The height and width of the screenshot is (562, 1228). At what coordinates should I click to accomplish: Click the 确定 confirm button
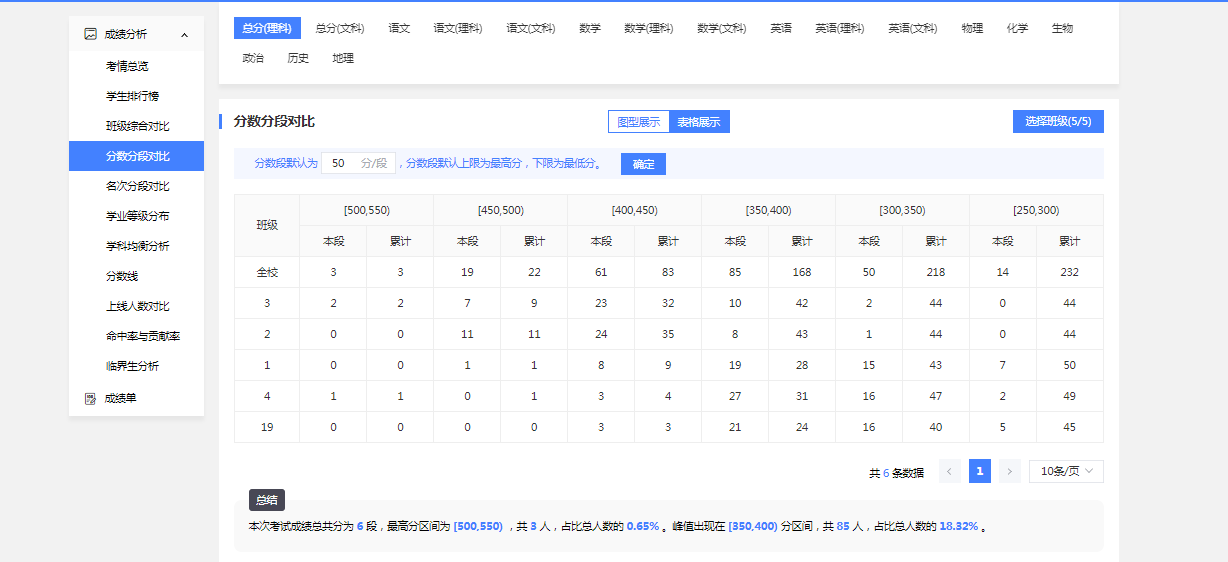tap(643, 164)
